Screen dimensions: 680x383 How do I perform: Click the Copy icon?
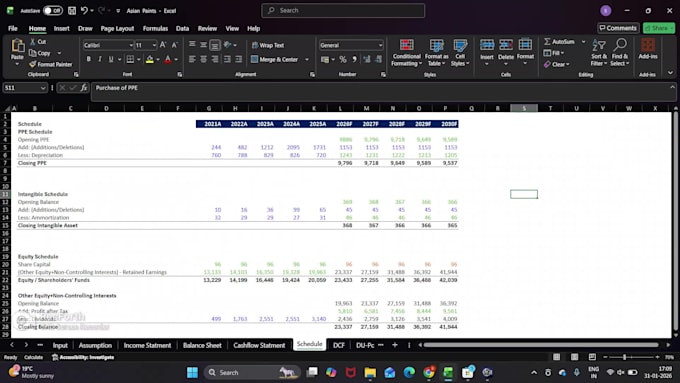coord(33,53)
